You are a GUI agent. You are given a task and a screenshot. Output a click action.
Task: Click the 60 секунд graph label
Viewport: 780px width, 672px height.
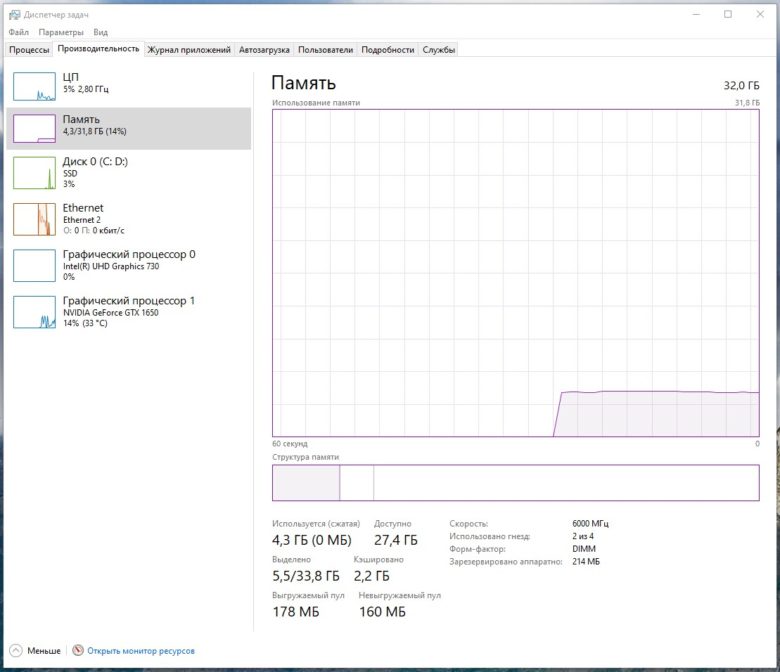coord(290,444)
